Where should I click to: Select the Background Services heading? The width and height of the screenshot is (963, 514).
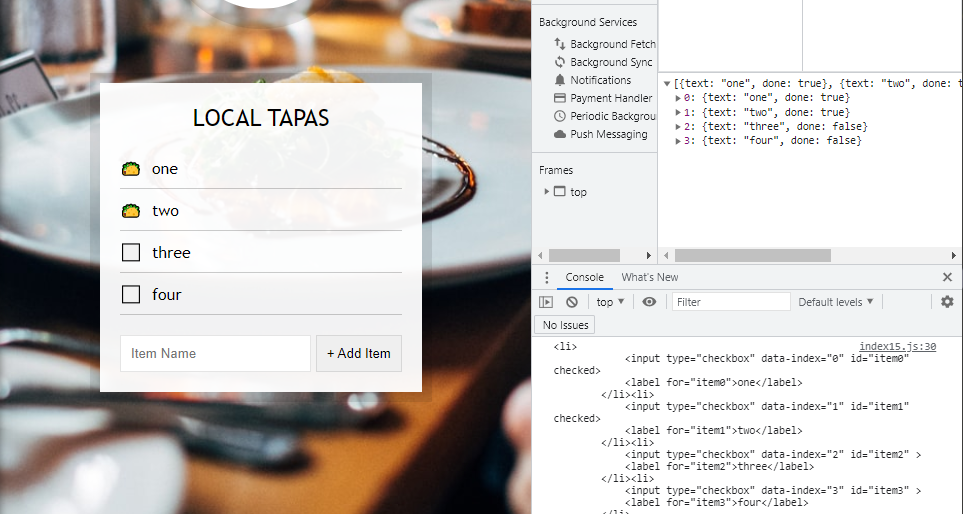(x=588, y=22)
